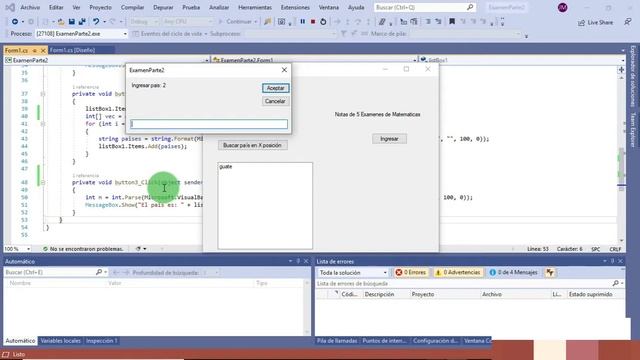The width and height of the screenshot is (640, 360).
Task: Collapse the code block at line 37
Action: [42, 94]
